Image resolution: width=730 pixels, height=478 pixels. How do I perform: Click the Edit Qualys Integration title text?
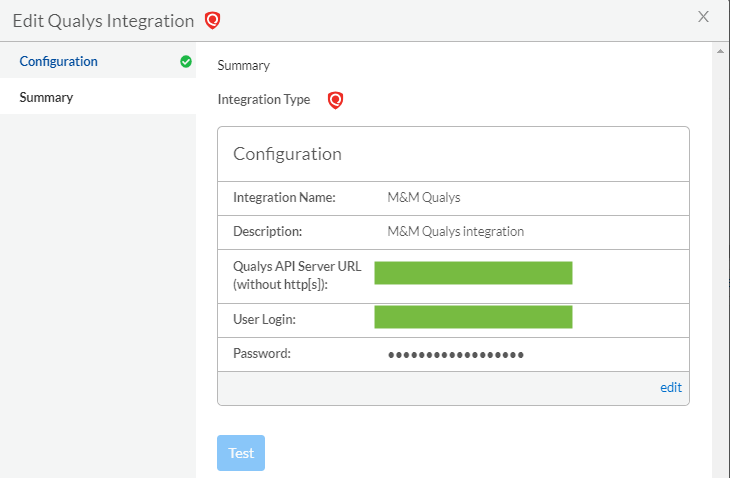pyautogui.click(x=103, y=20)
